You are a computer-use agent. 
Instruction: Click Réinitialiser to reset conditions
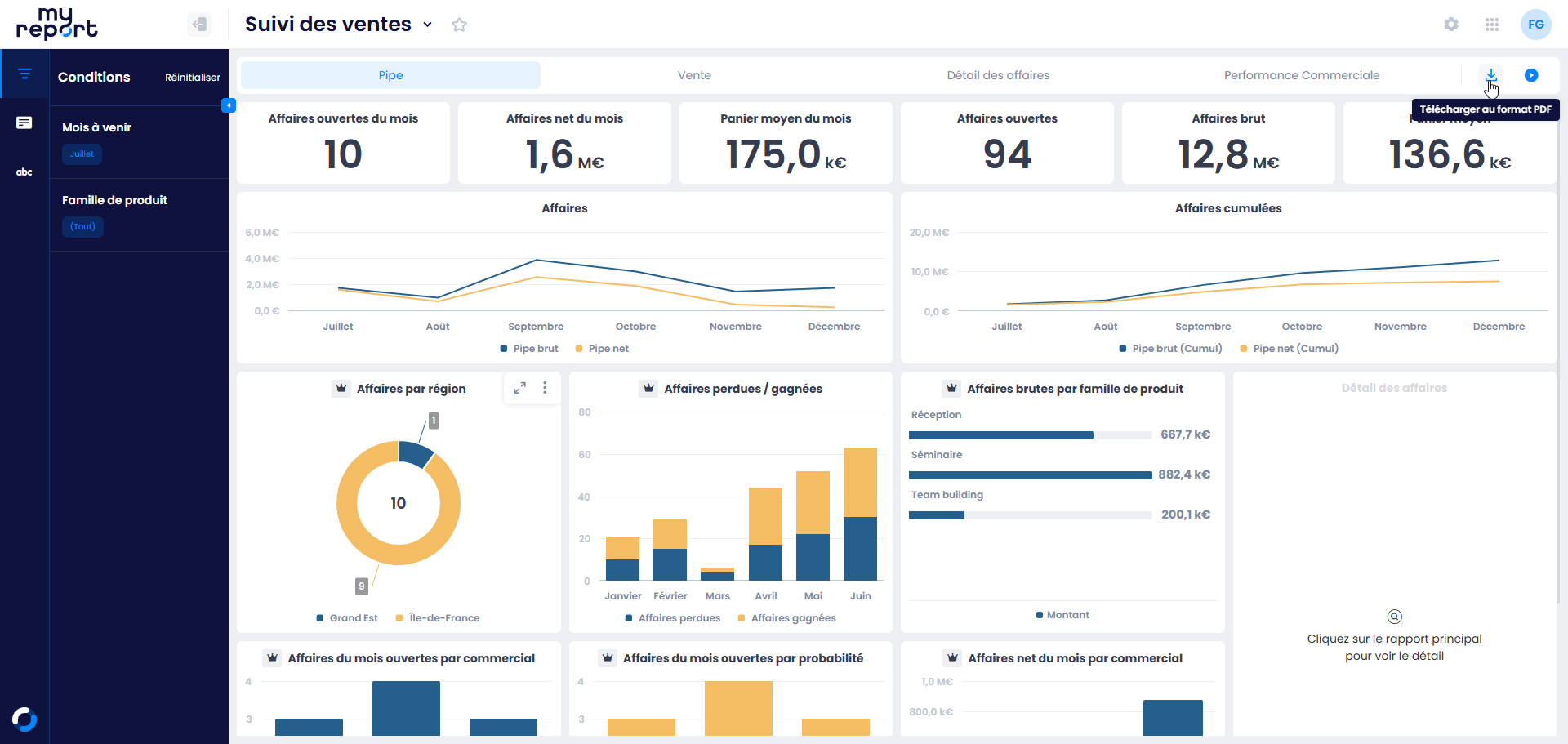coord(192,78)
